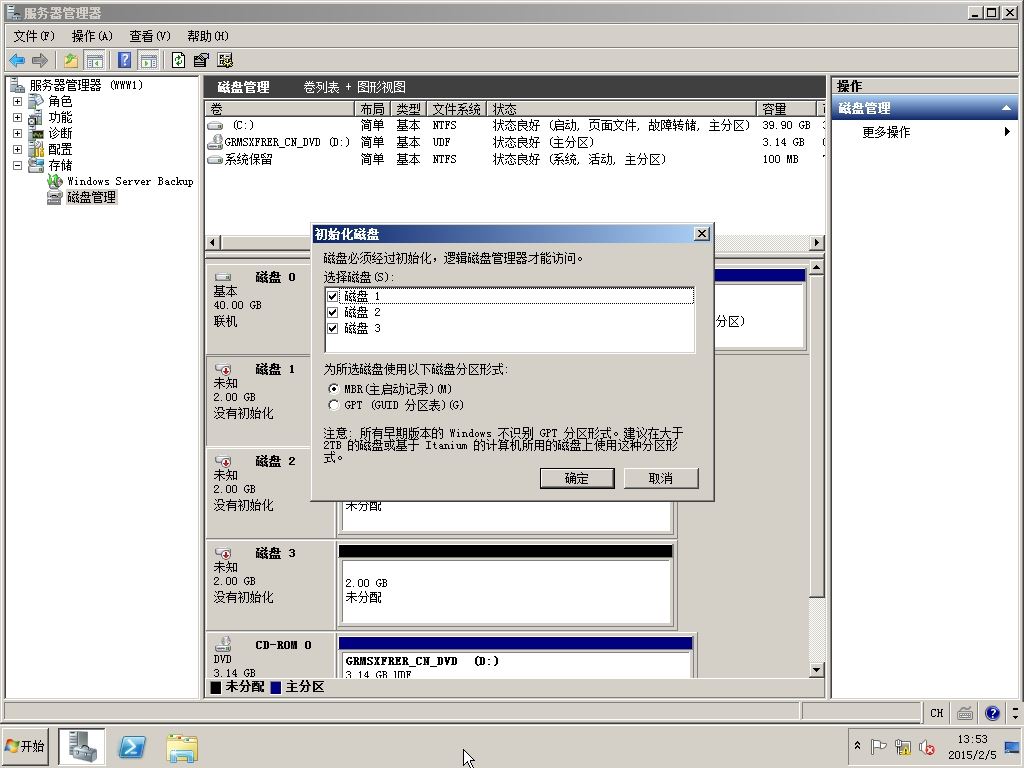The height and width of the screenshot is (768, 1024).
Task: Click the muted volume tray icon
Action: pyautogui.click(x=926, y=746)
